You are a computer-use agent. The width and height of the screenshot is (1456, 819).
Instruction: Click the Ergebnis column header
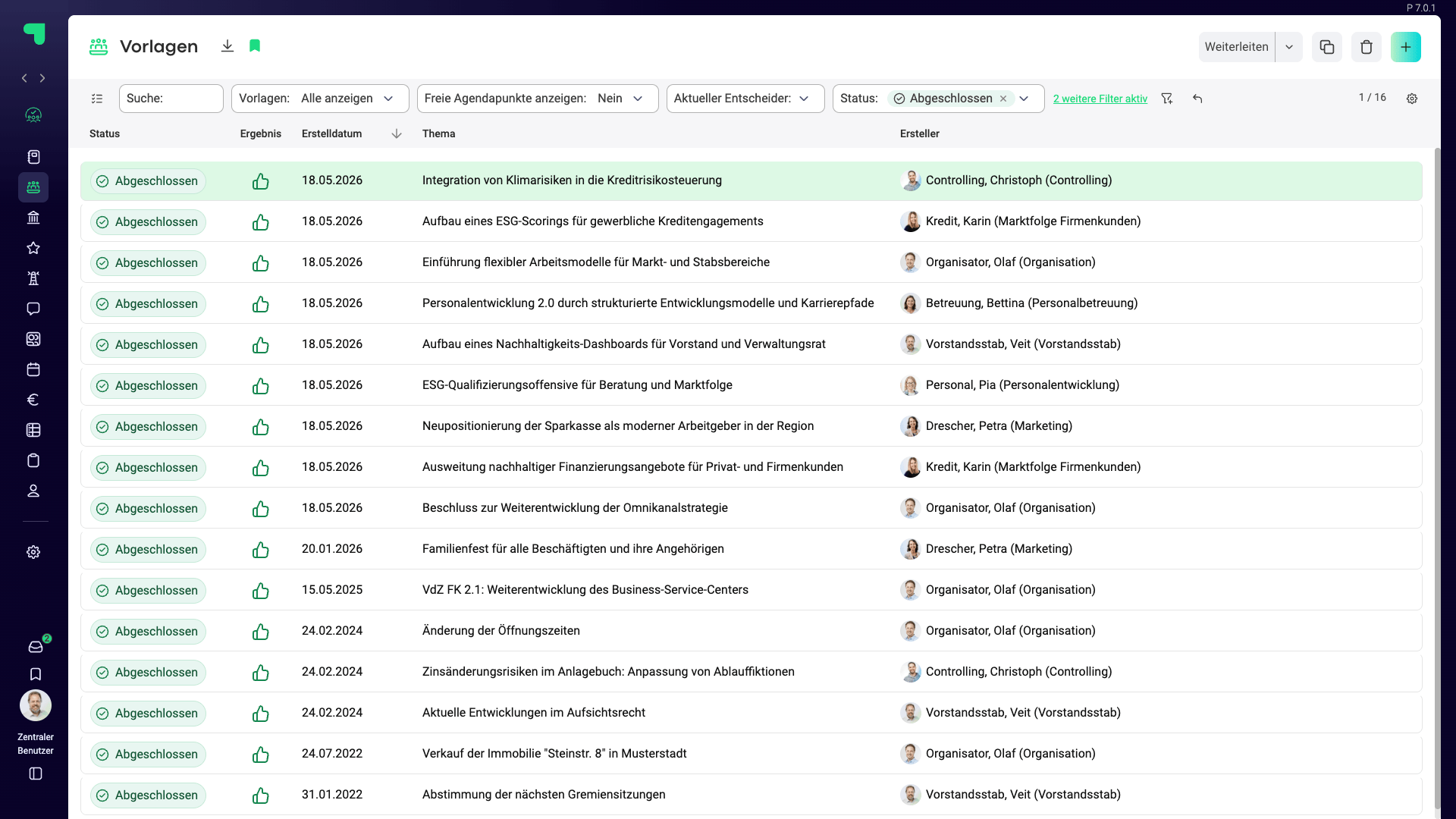tap(261, 133)
